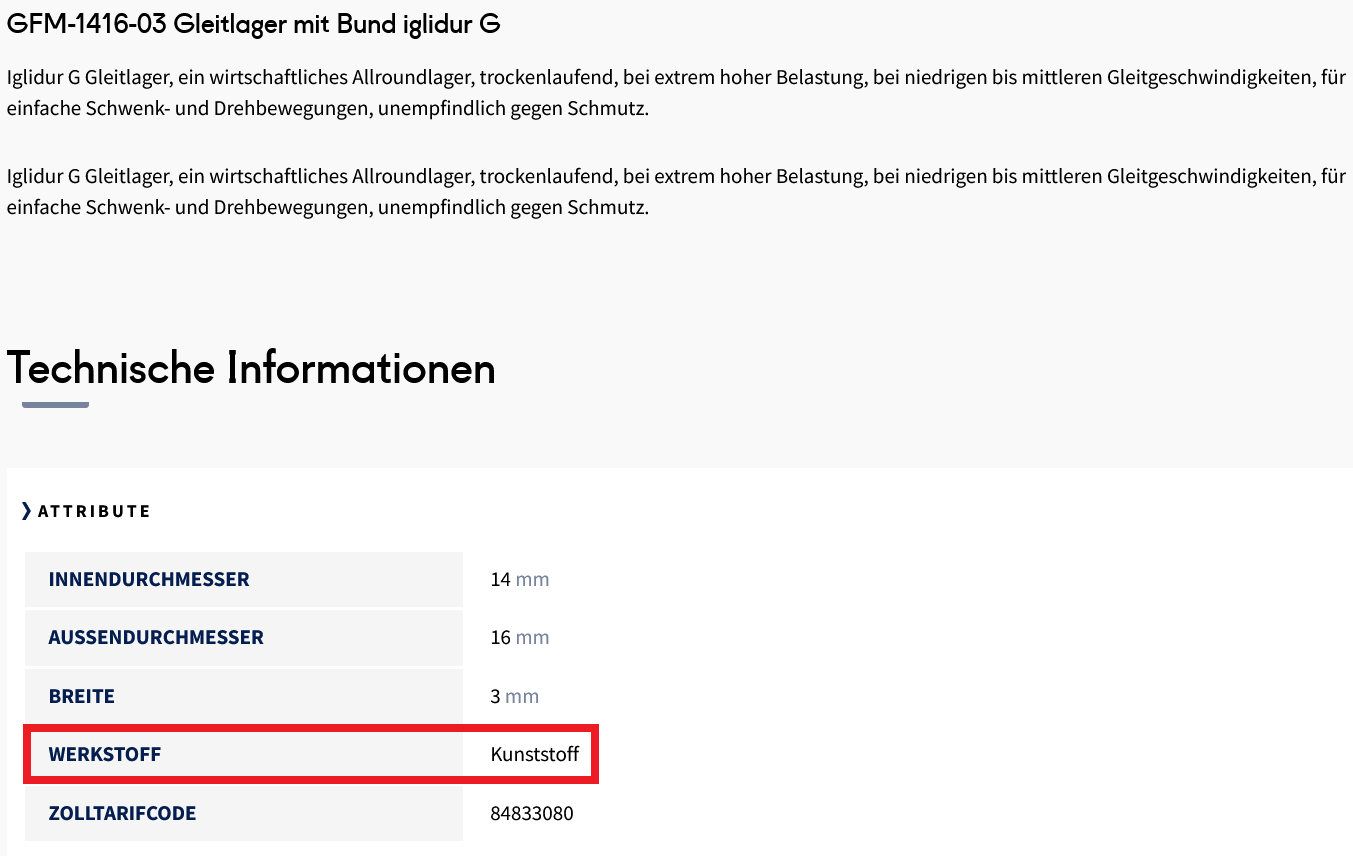This screenshot has height=856, width=1353.
Task: Click the mm unit beside 14
Action: coord(532,579)
